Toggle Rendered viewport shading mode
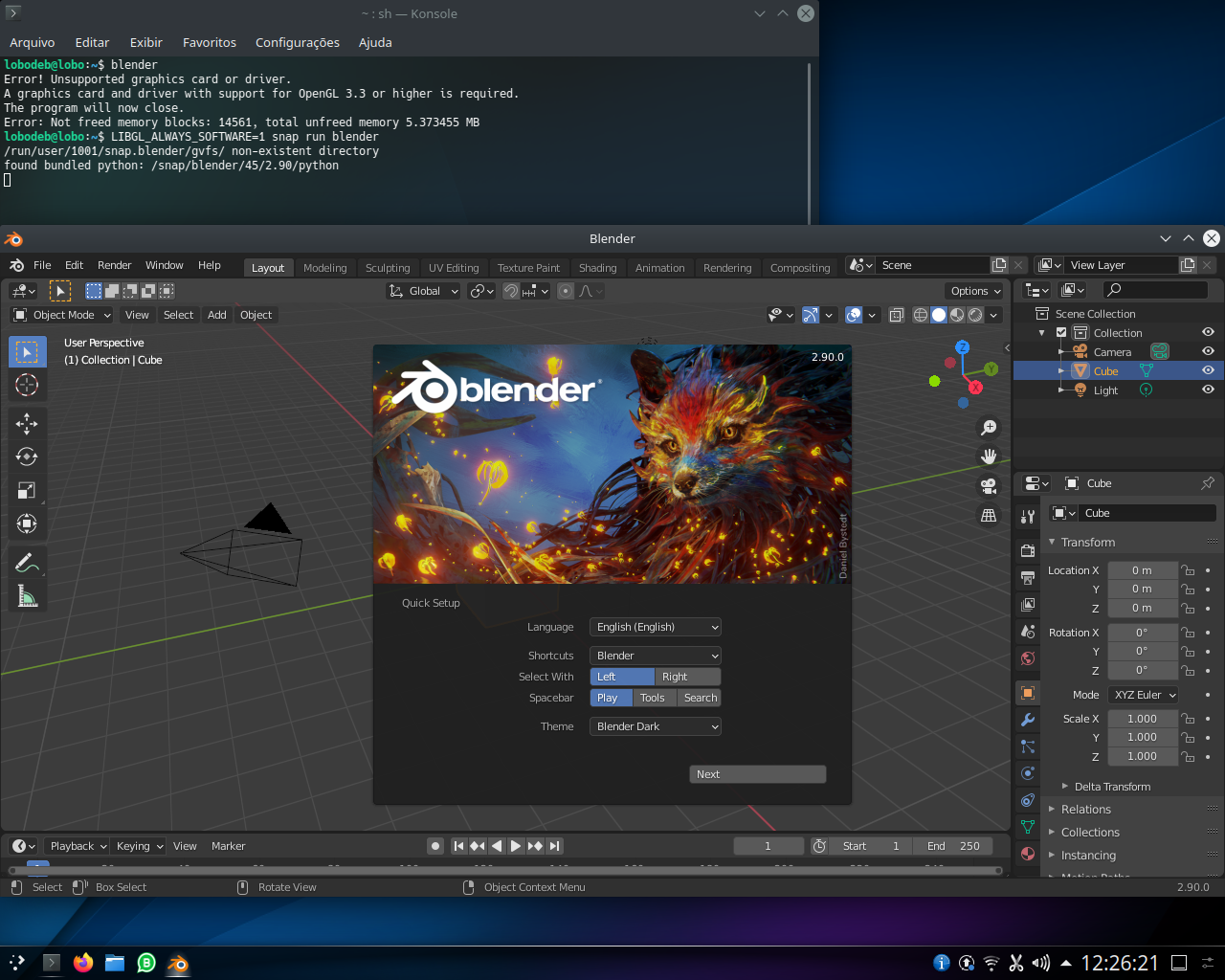 pos(975,315)
